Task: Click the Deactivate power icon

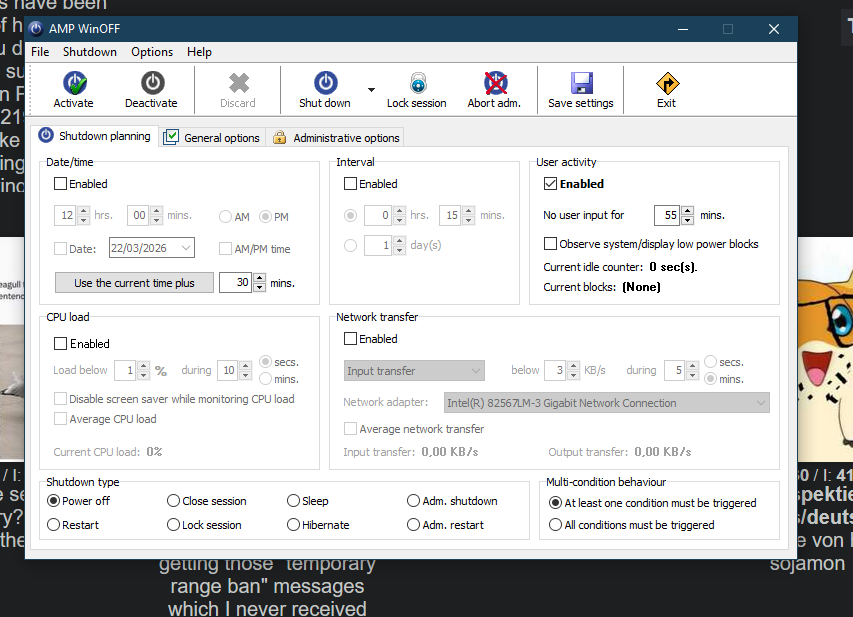Action: pyautogui.click(x=152, y=83)
